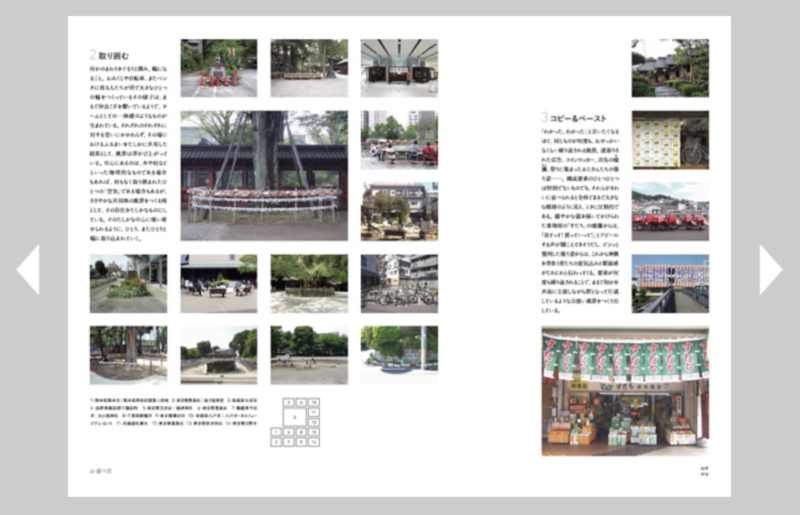This screenshot has height=515, width=800.
Task: Click the '取り囲む' section heading
Action: point(109,56)
